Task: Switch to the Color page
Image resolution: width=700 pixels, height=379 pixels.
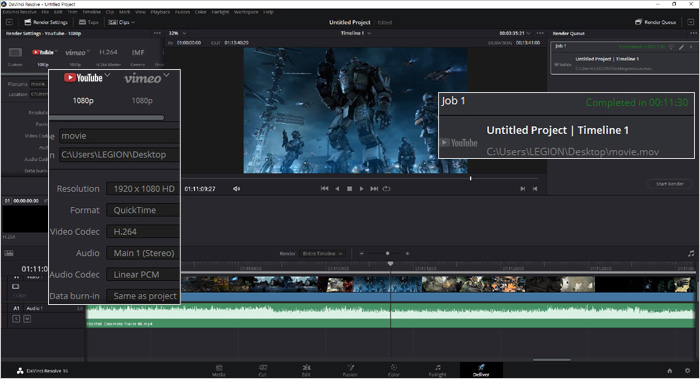Action: 394,370
